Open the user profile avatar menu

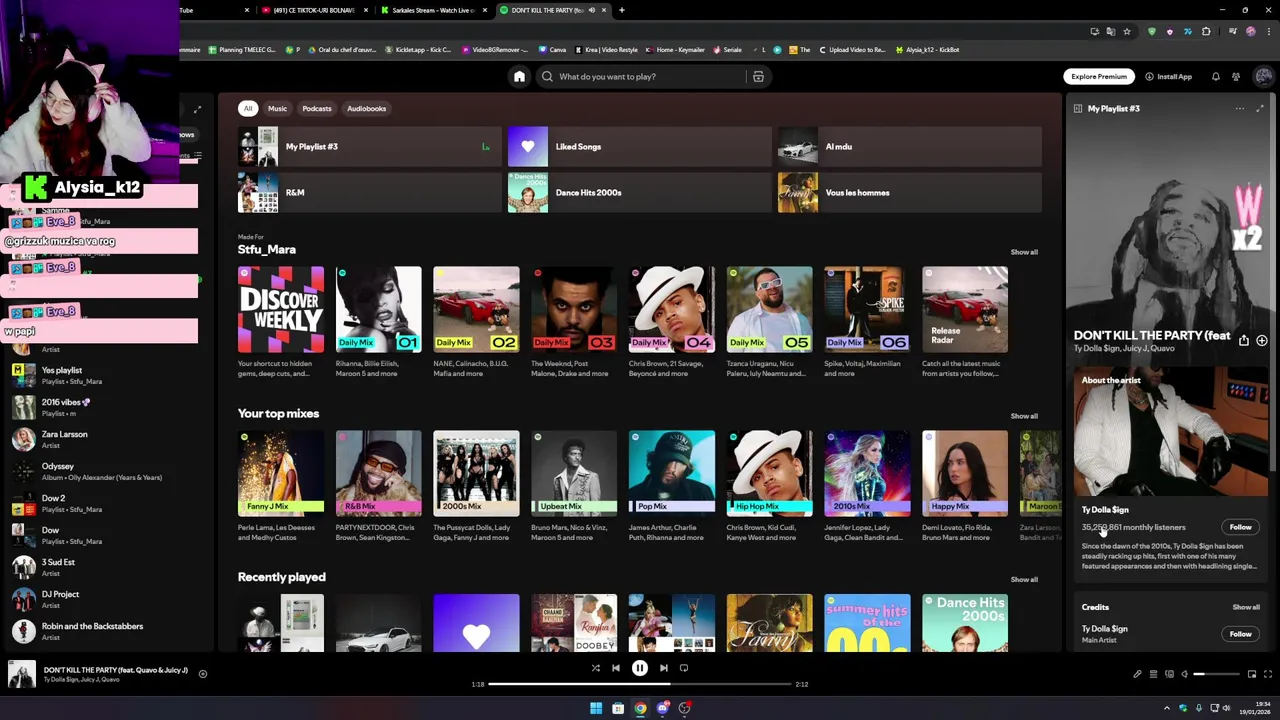[1264, 76]
